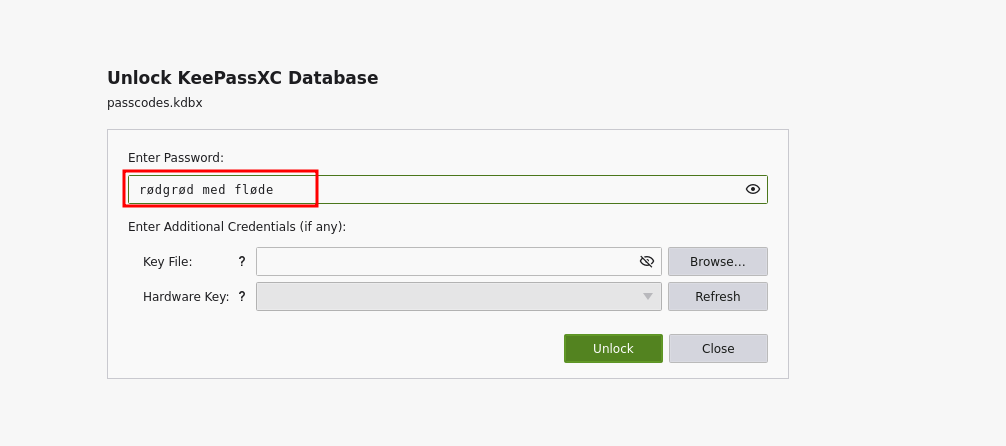
Task: Click the Unlock KeePassXC Database heading
Action: point(243,78)
